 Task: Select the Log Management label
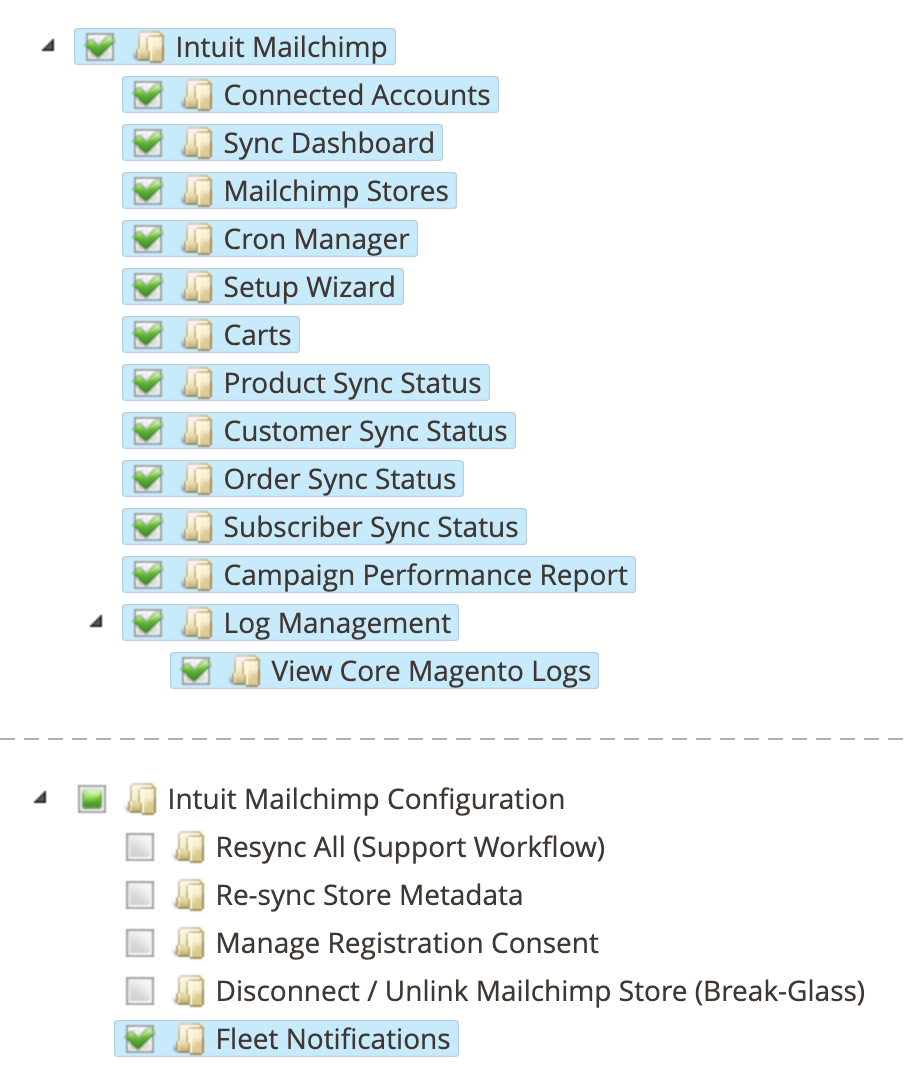337,624
